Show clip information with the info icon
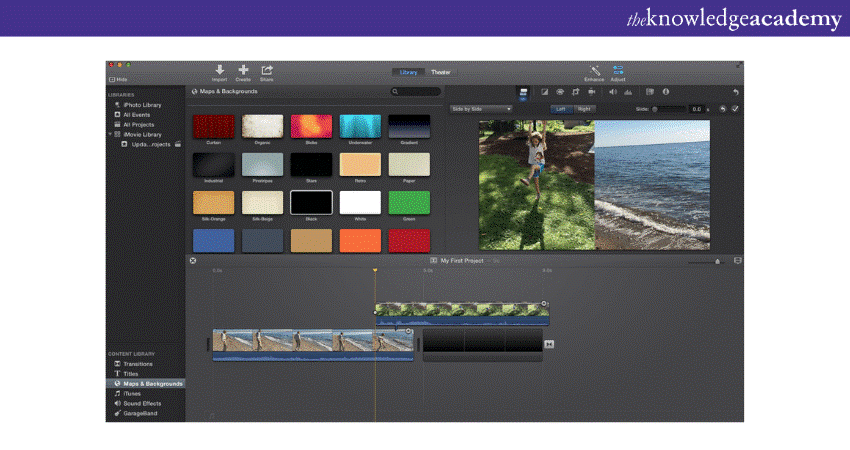 click(x=665, y=92)
